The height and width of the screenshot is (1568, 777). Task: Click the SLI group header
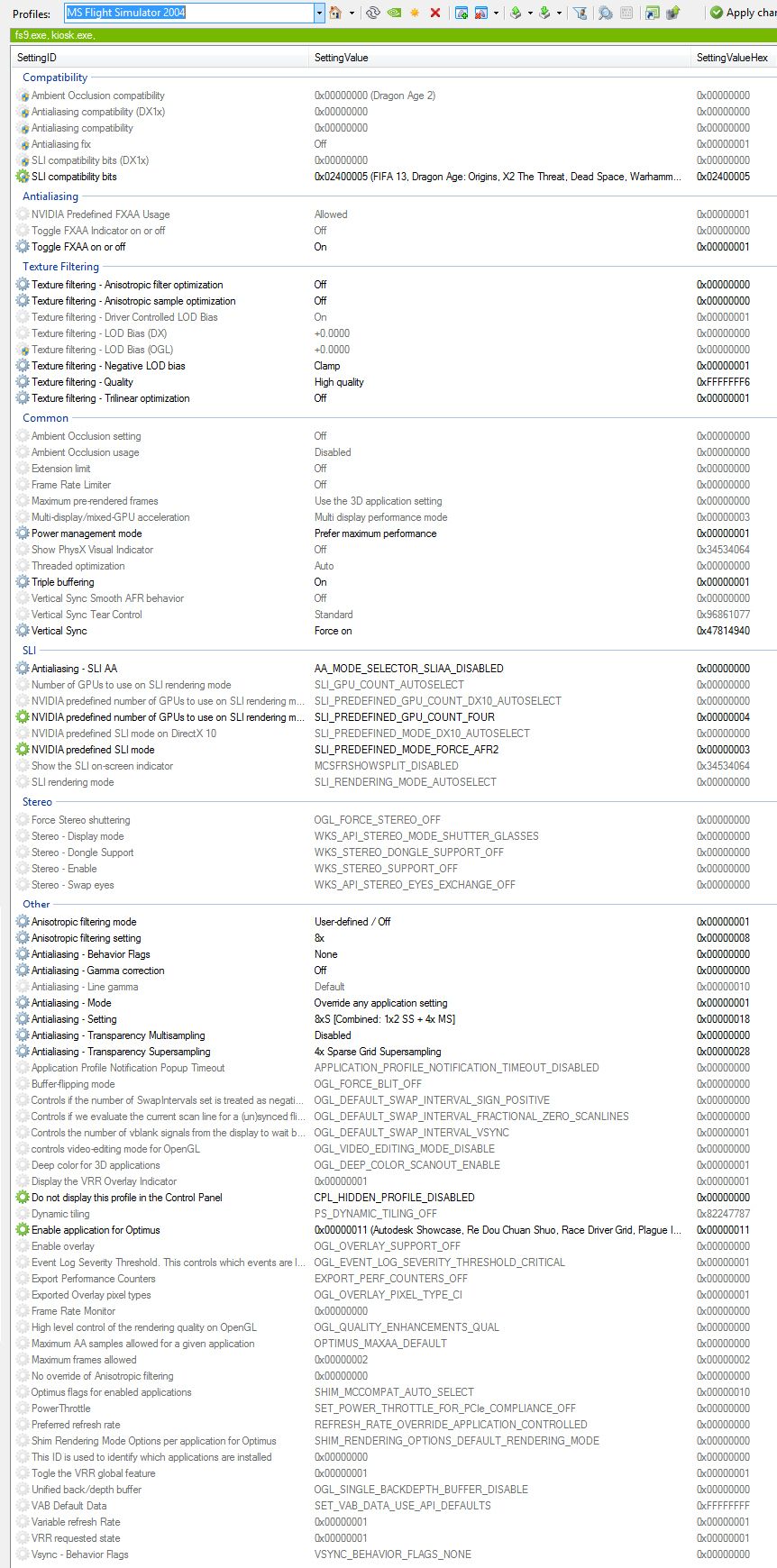coord(30,651)
